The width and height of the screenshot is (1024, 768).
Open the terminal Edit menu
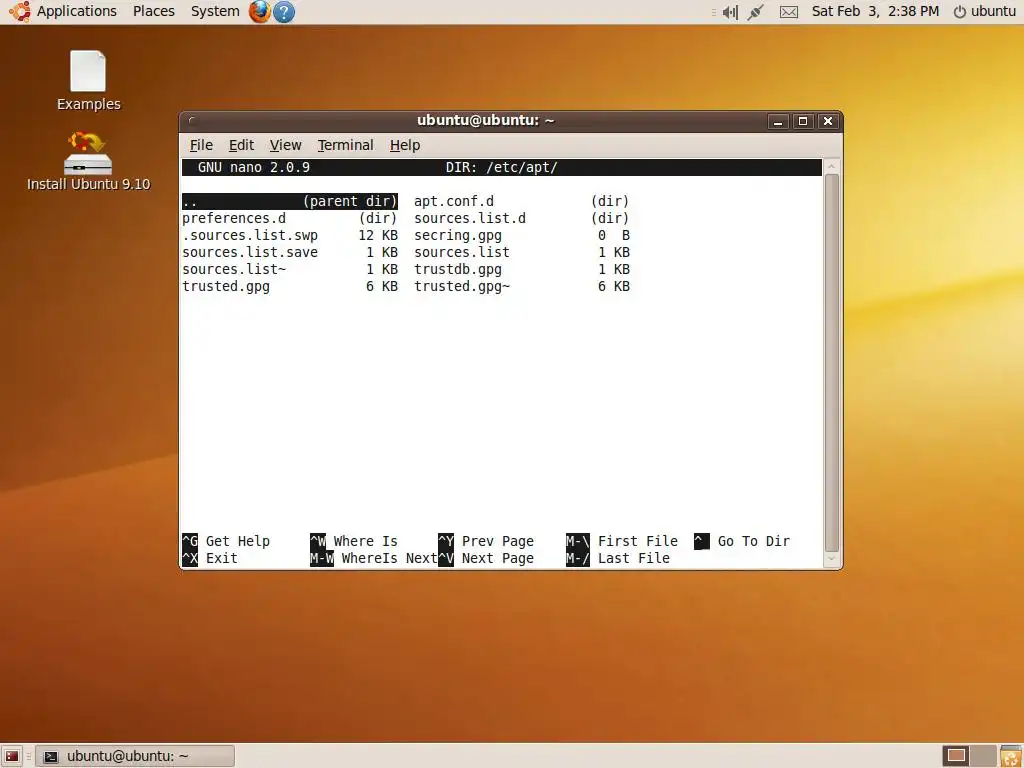point(241,145)
